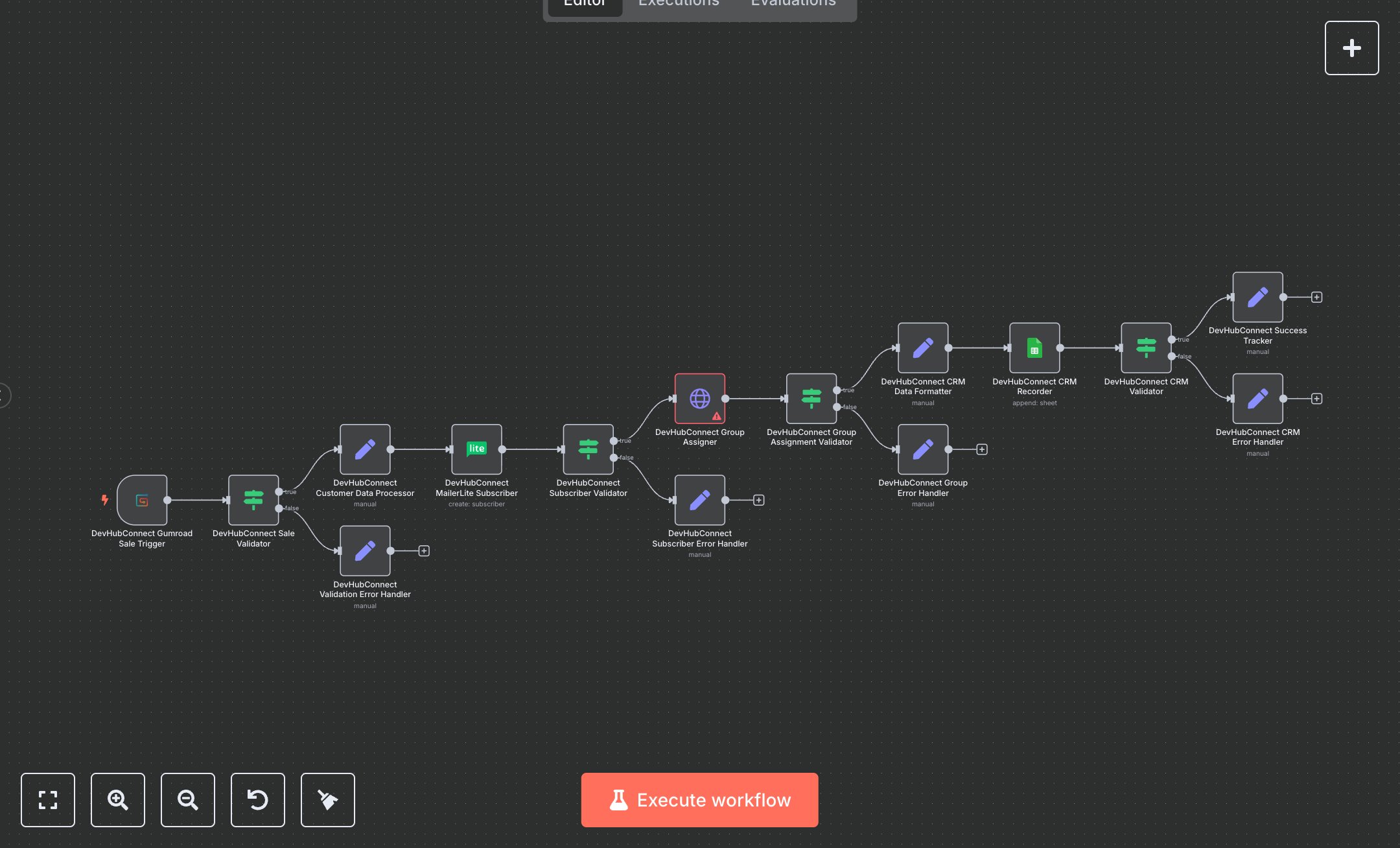The width and height of the screenshot is (1400, 848).
Task: Click the fit-to-view icon
Action: [x=47, y=800]
